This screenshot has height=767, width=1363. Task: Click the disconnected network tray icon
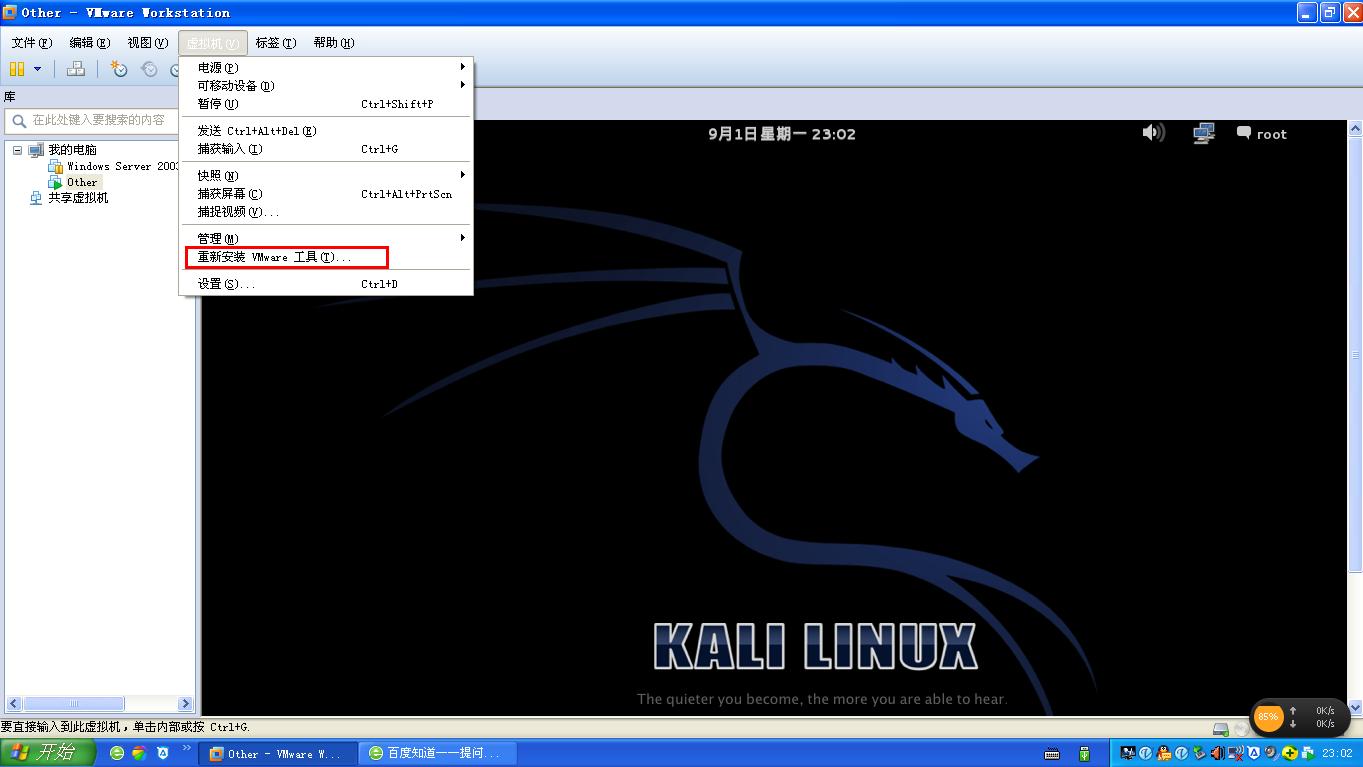pos(1235,753)
